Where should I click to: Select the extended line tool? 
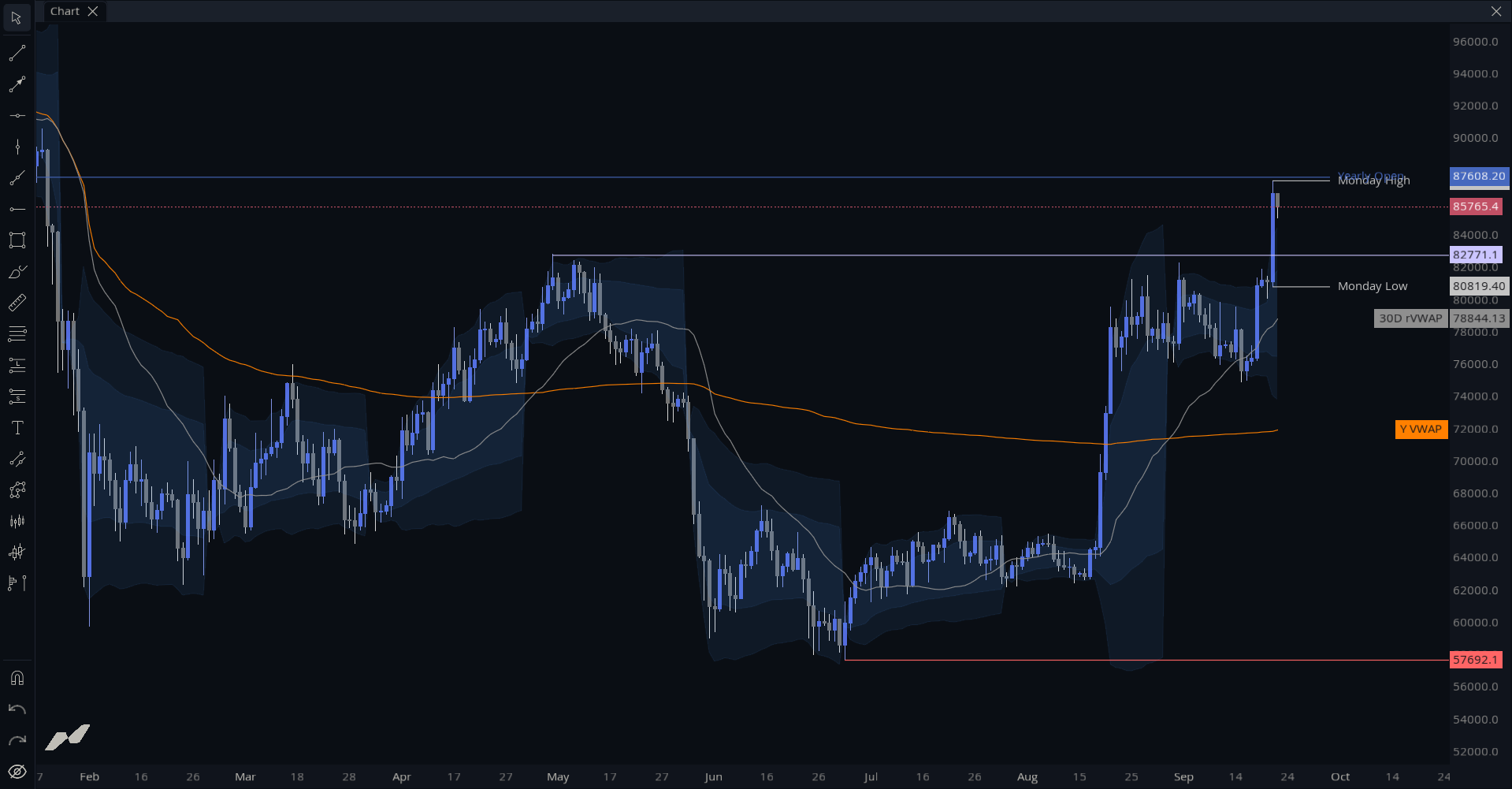pos(17,178)
